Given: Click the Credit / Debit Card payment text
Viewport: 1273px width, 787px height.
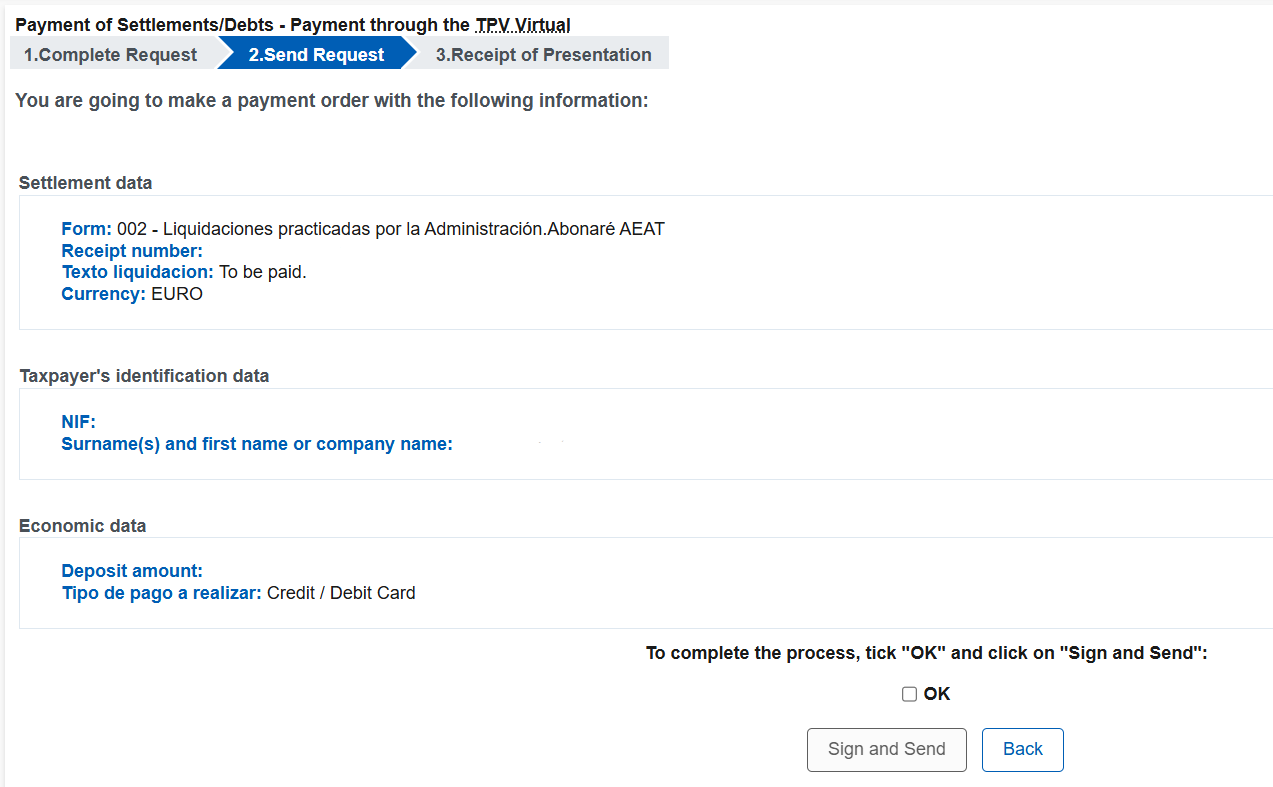Looking at the screenshot, I should point(340,592).
